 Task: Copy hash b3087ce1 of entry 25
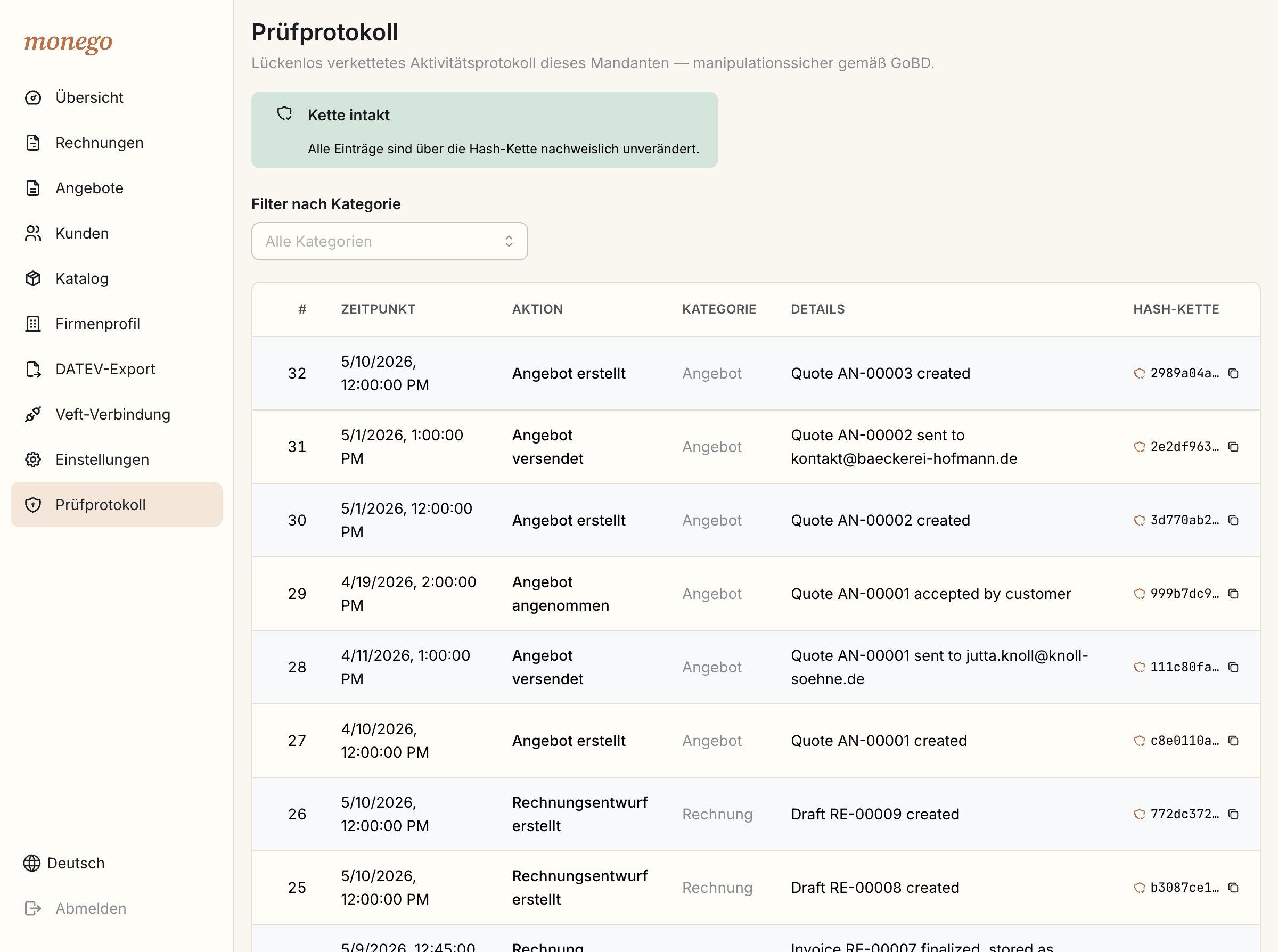[x=1233, y=888]
